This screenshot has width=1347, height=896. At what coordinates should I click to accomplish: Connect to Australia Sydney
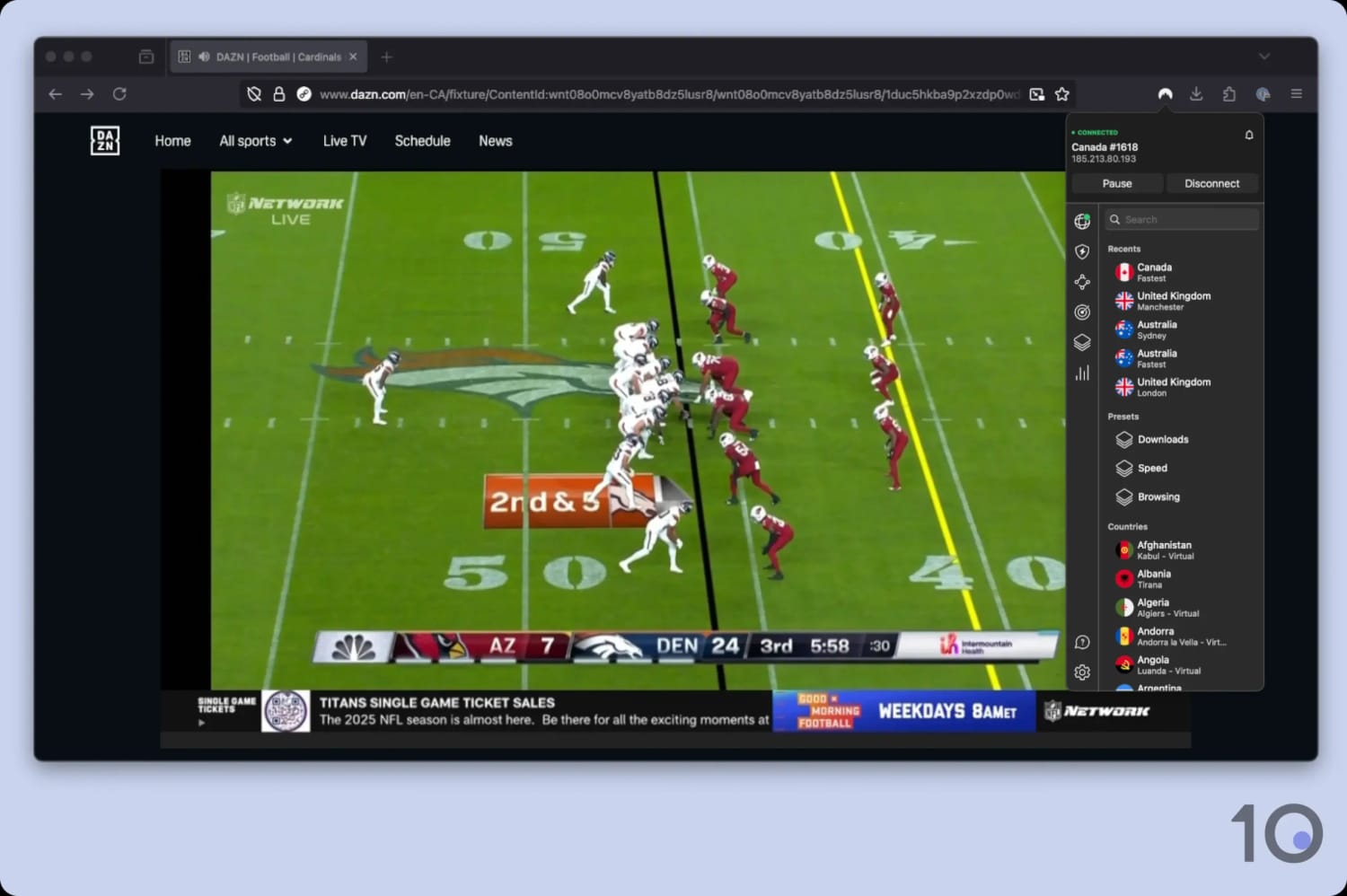click(1182, 329)
